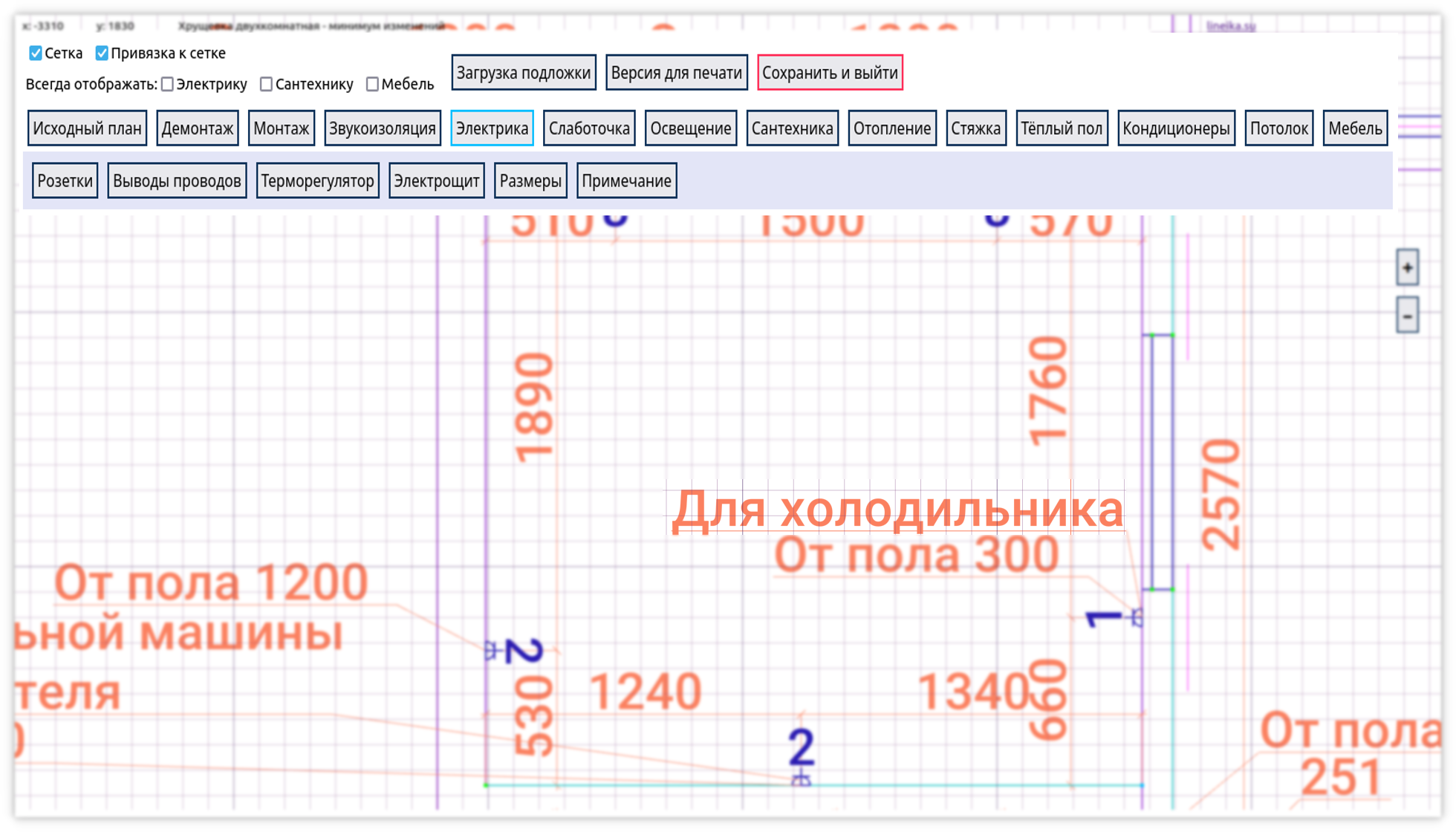Switch to the Исходный план tab
Viewport: 1456px width, 832px height.
click(x=87, y=128)
